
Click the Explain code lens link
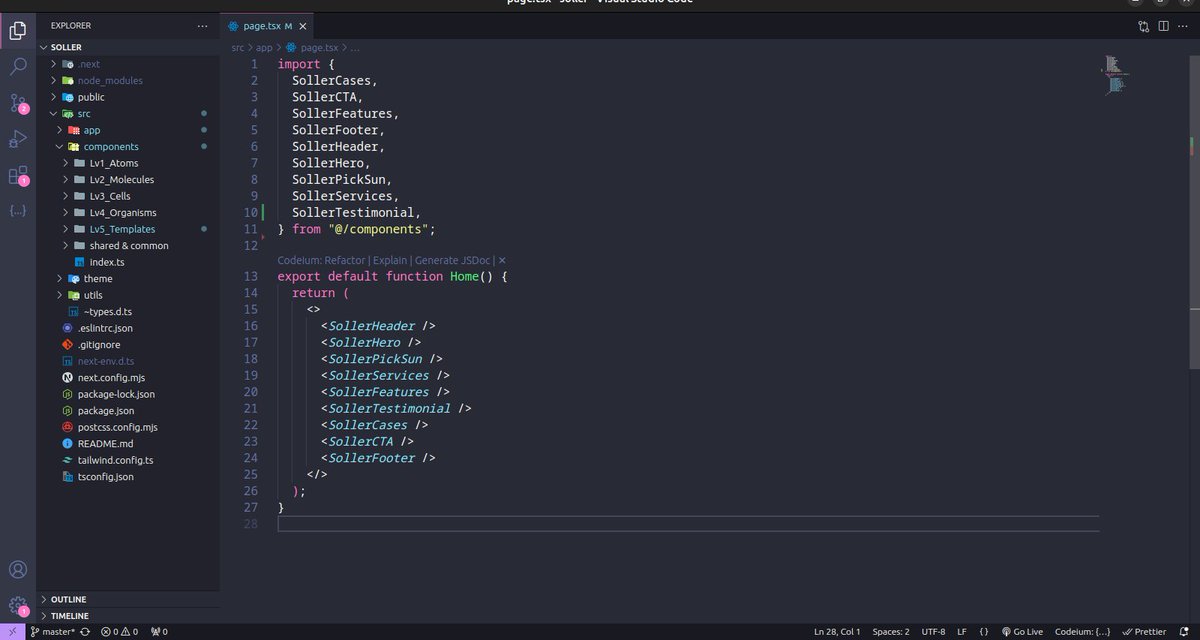[390, 260]
